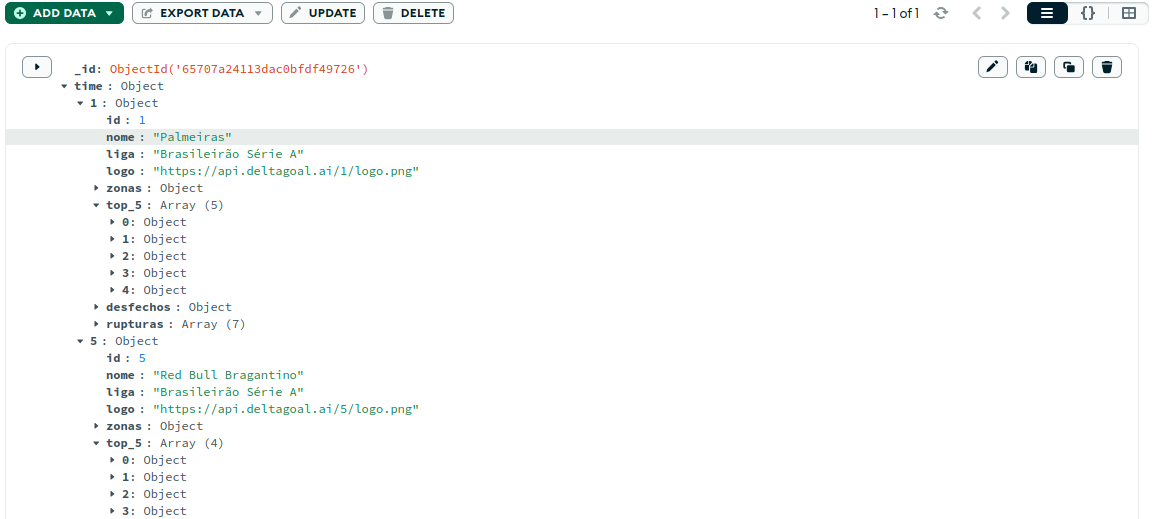Expand the zonas object under Palmeiras
1152x519 pixels.
click(x=97, y=188)
